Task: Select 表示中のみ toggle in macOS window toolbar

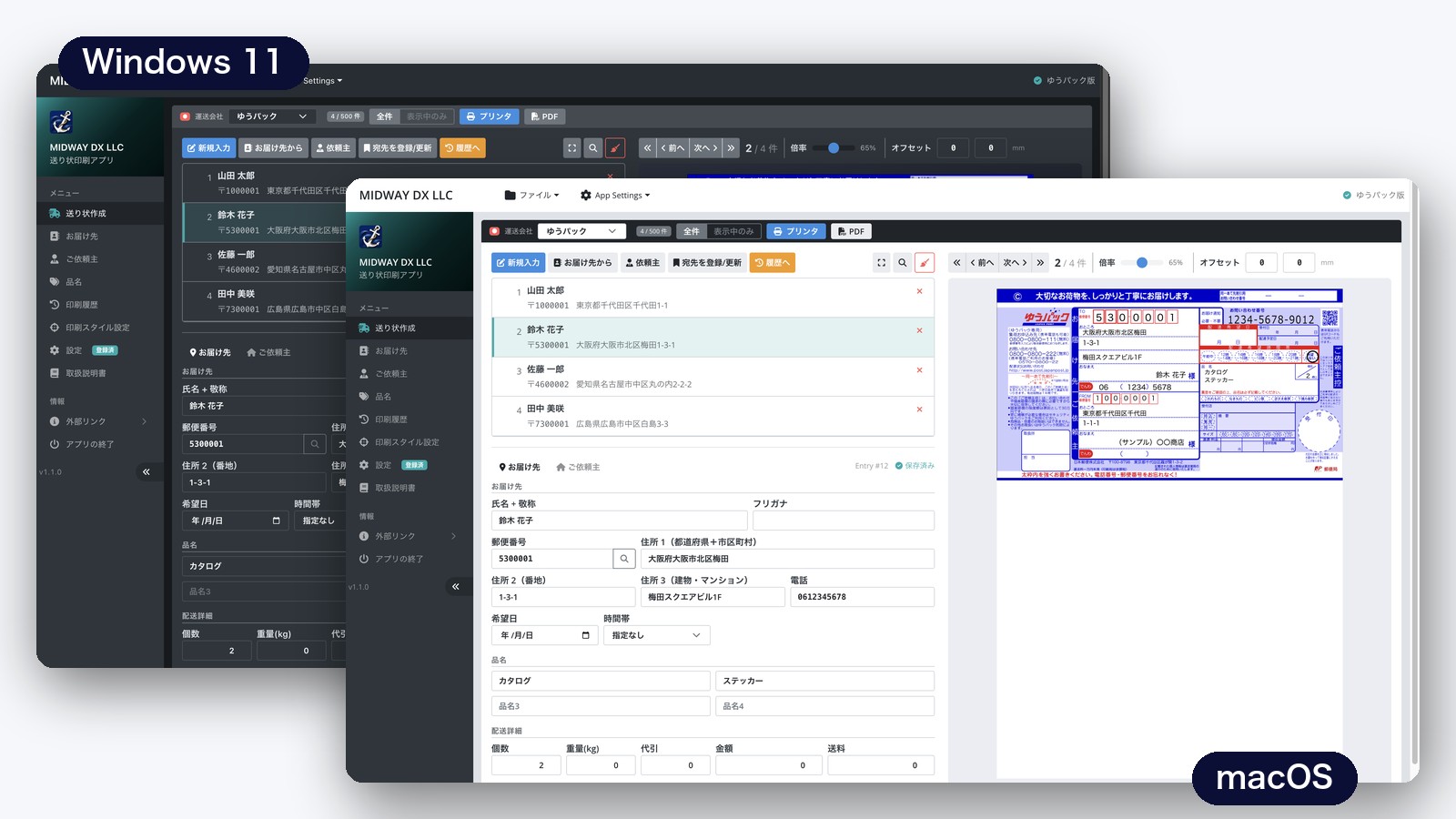Action: click(733, 231)
